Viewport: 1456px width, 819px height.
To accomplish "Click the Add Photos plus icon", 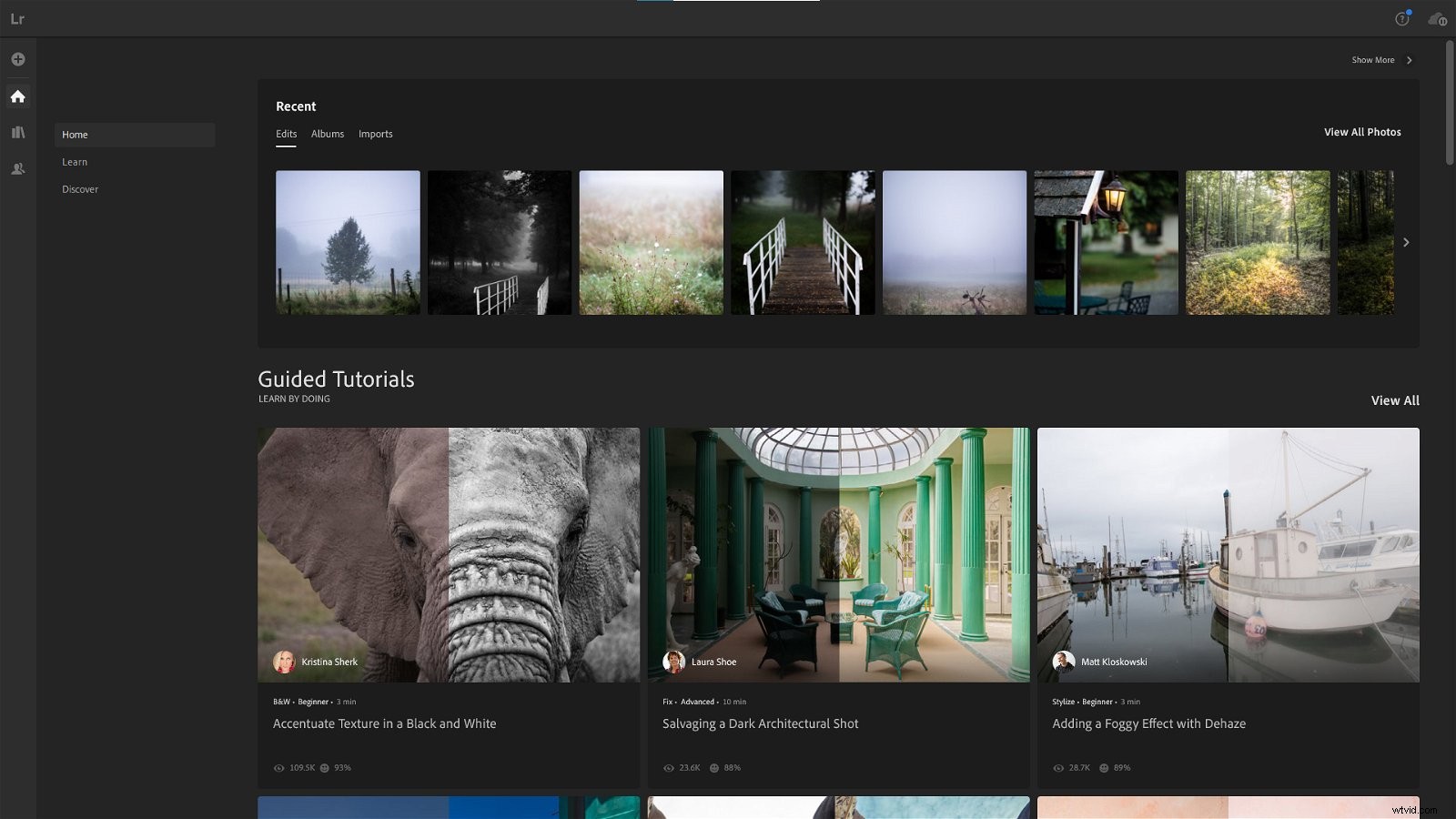I will [18, 58].
